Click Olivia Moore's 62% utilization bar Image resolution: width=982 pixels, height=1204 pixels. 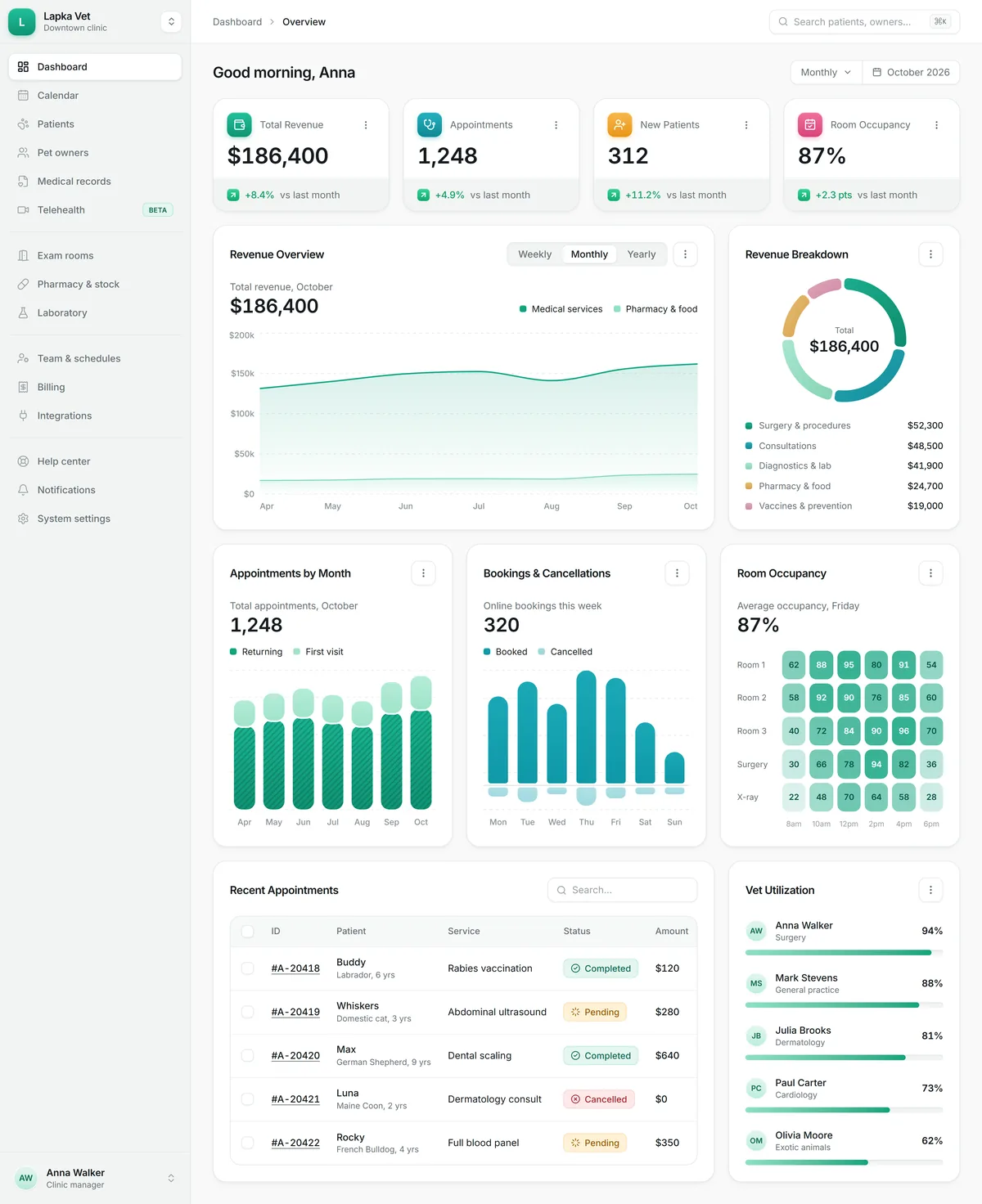844,1162
